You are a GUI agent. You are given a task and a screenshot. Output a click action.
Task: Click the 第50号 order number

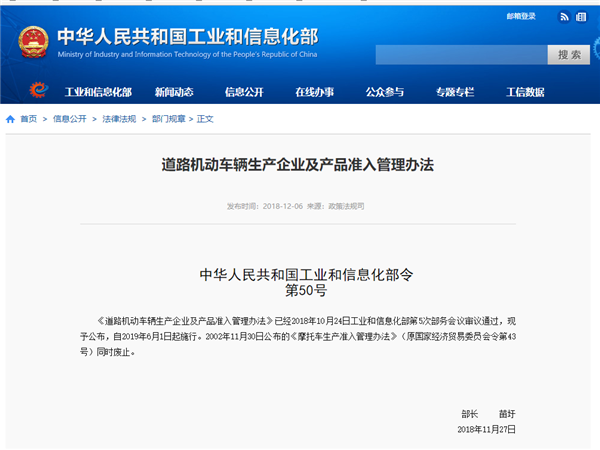306,290
